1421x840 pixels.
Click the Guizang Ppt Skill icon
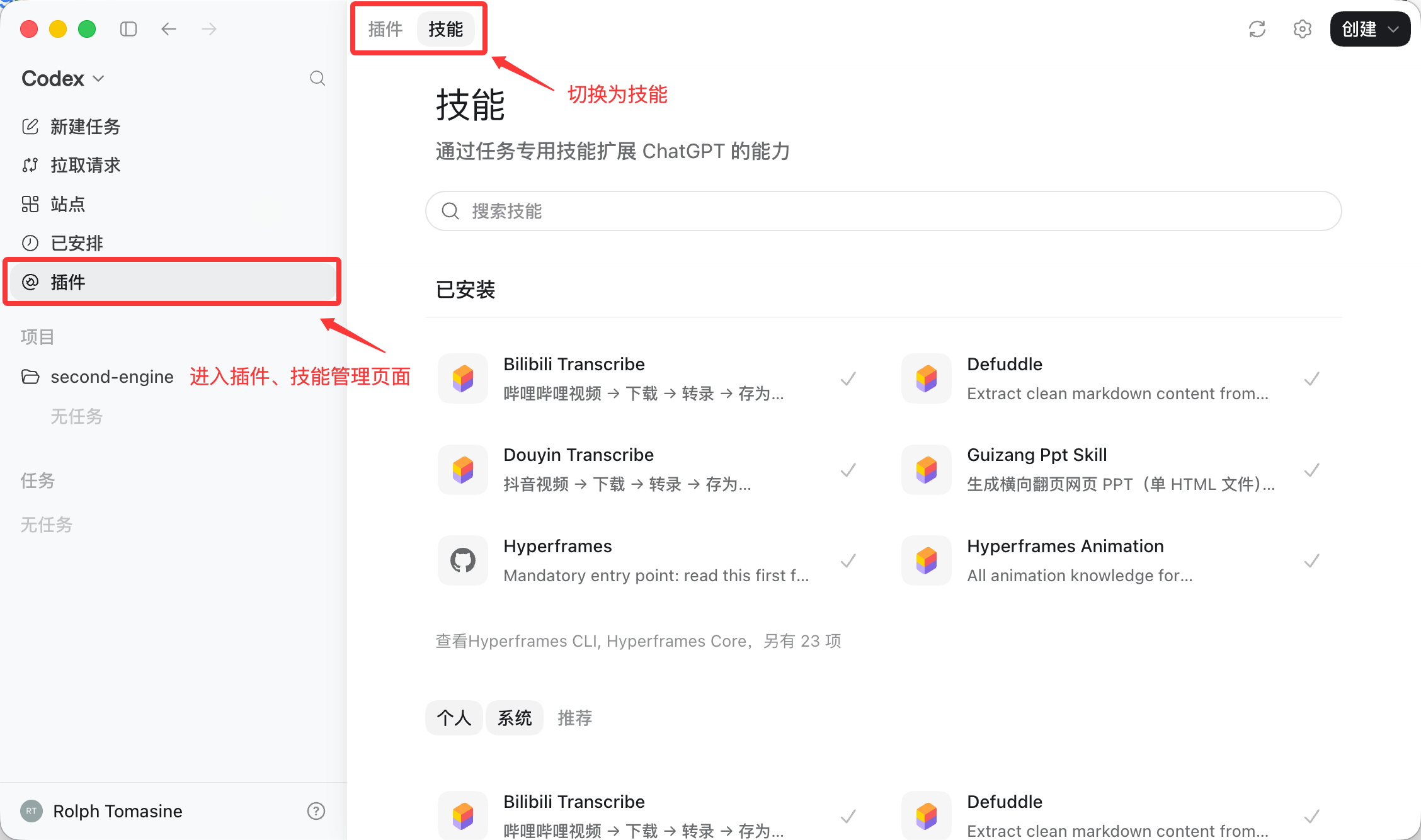pyautogui.click(x=927, y=470)
